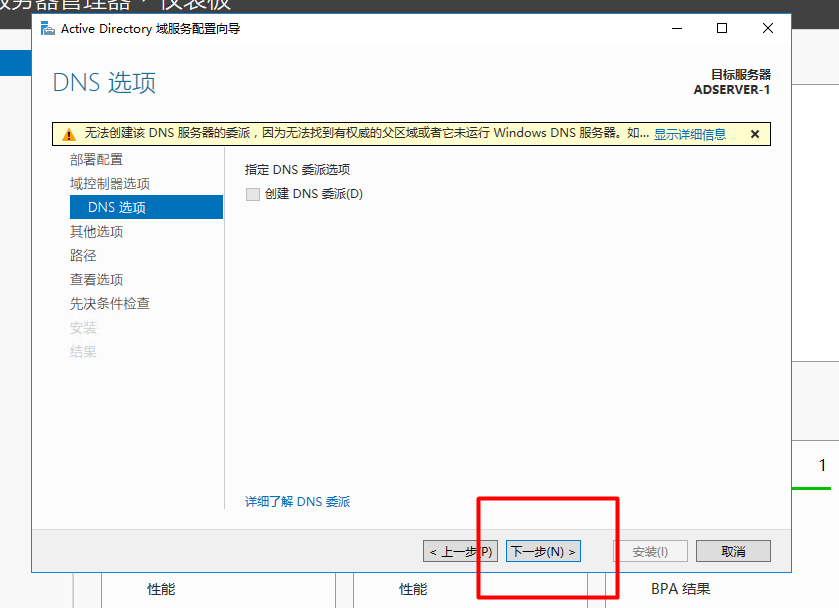Click the 指定 DNS 委派选项 label

point(298,170)
